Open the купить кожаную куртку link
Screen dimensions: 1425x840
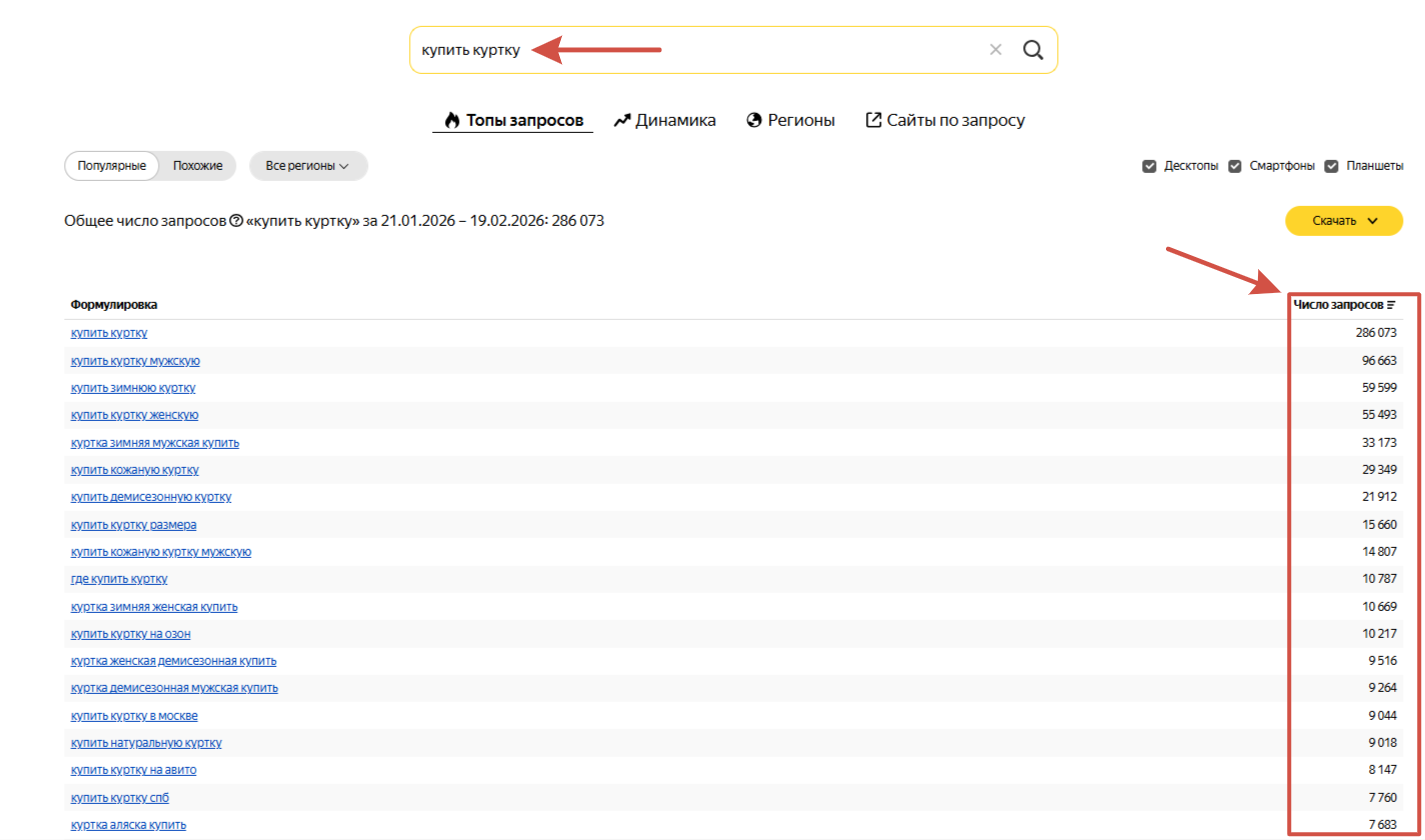[134, 470]
